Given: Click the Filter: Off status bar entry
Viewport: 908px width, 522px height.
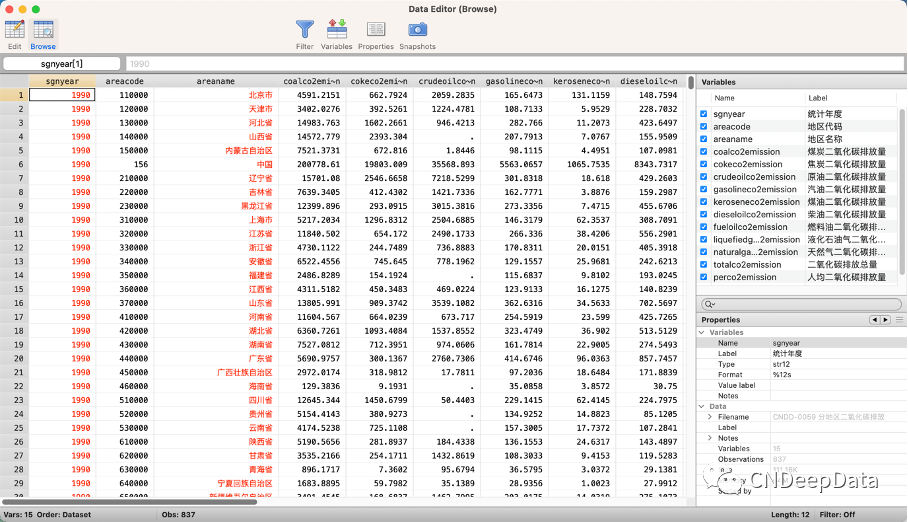Looking at the screenshot, I should (837, 514).
